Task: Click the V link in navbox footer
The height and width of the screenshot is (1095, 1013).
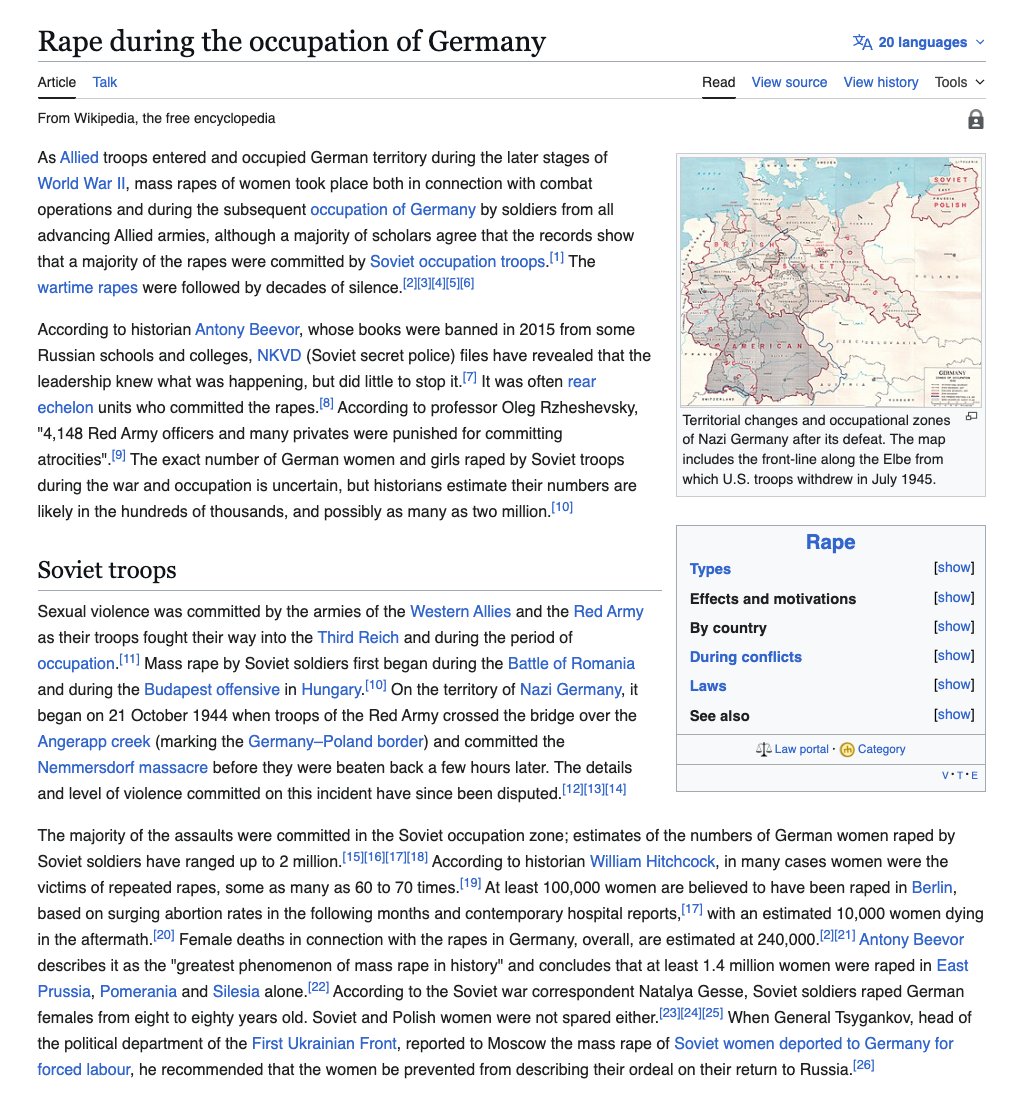Action: coord(946,776)
